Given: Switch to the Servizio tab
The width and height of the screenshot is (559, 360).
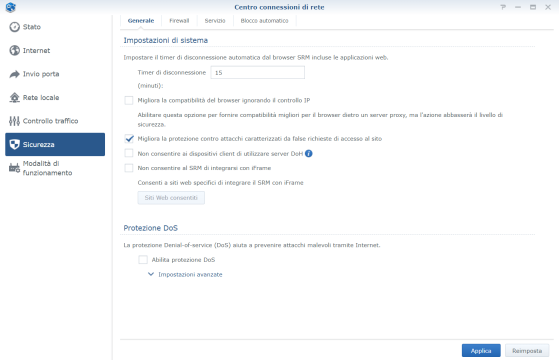Looking at the screenshot, I should (215, 21).
